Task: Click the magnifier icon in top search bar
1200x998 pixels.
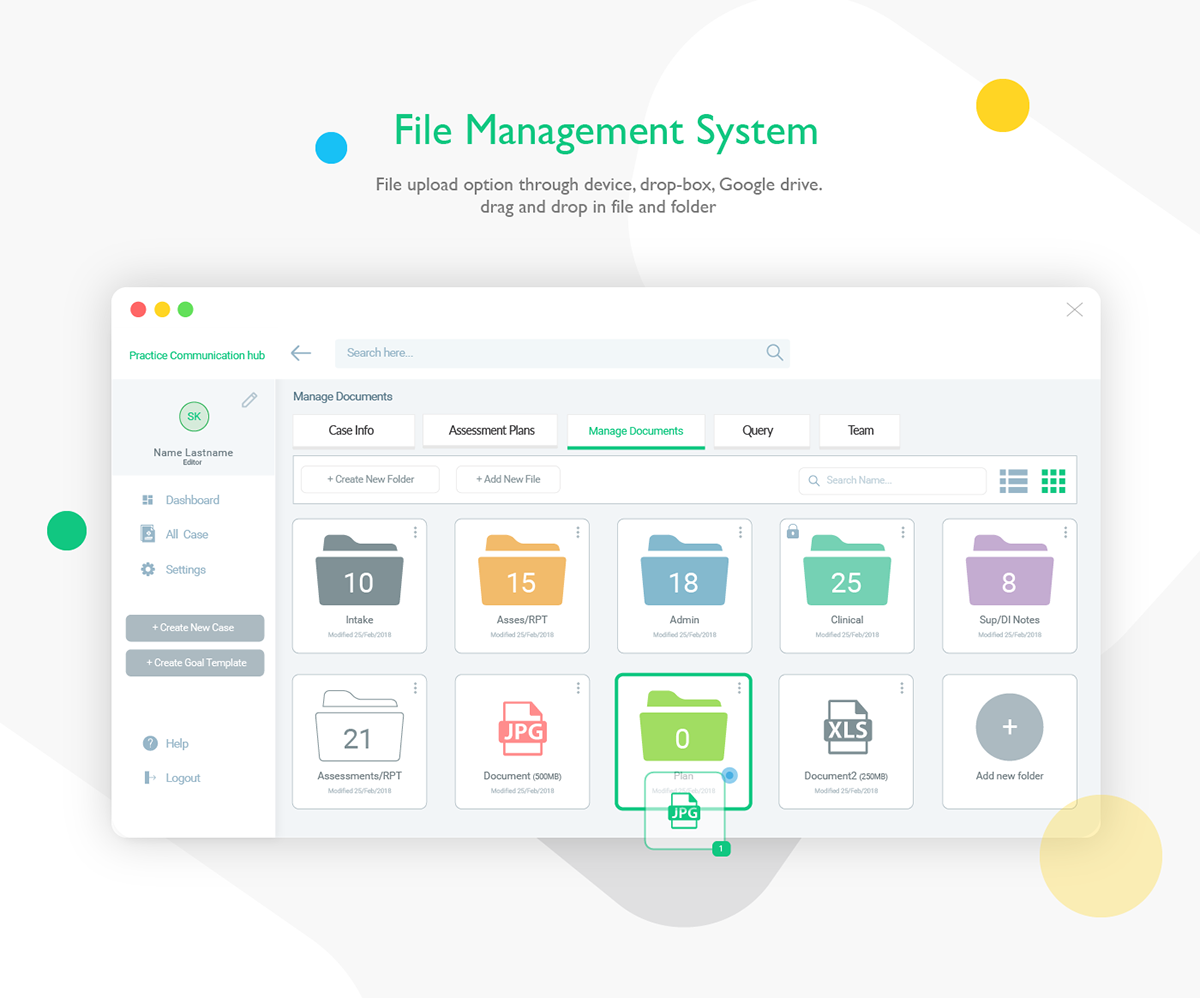Action: tap(774, 352)
